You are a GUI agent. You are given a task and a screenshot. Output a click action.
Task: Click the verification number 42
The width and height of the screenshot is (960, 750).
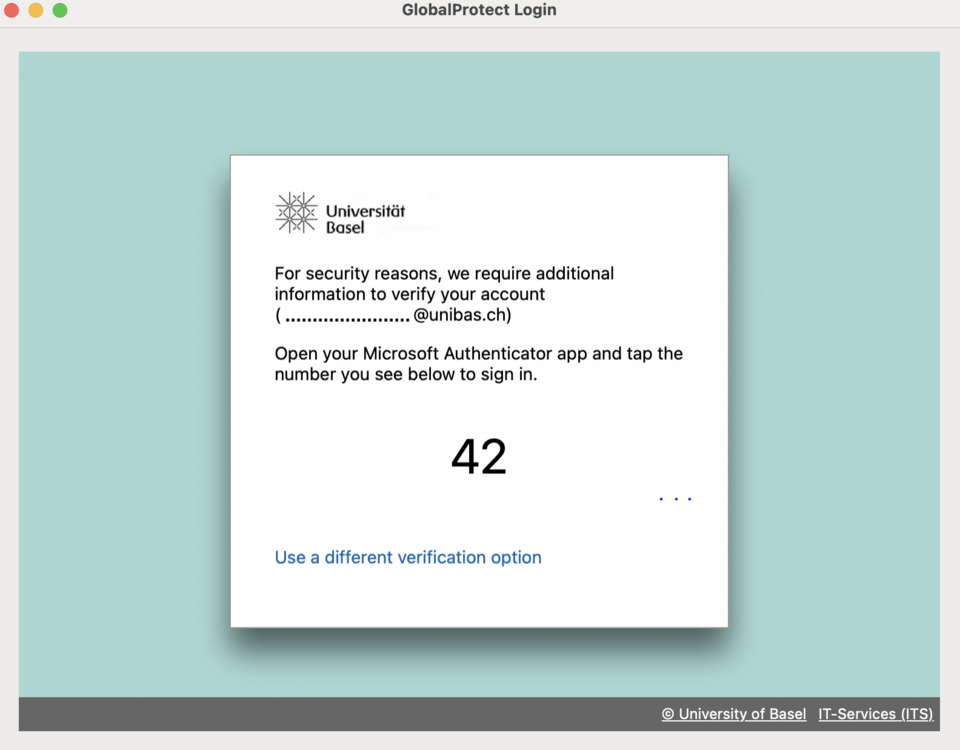(479, 457)
